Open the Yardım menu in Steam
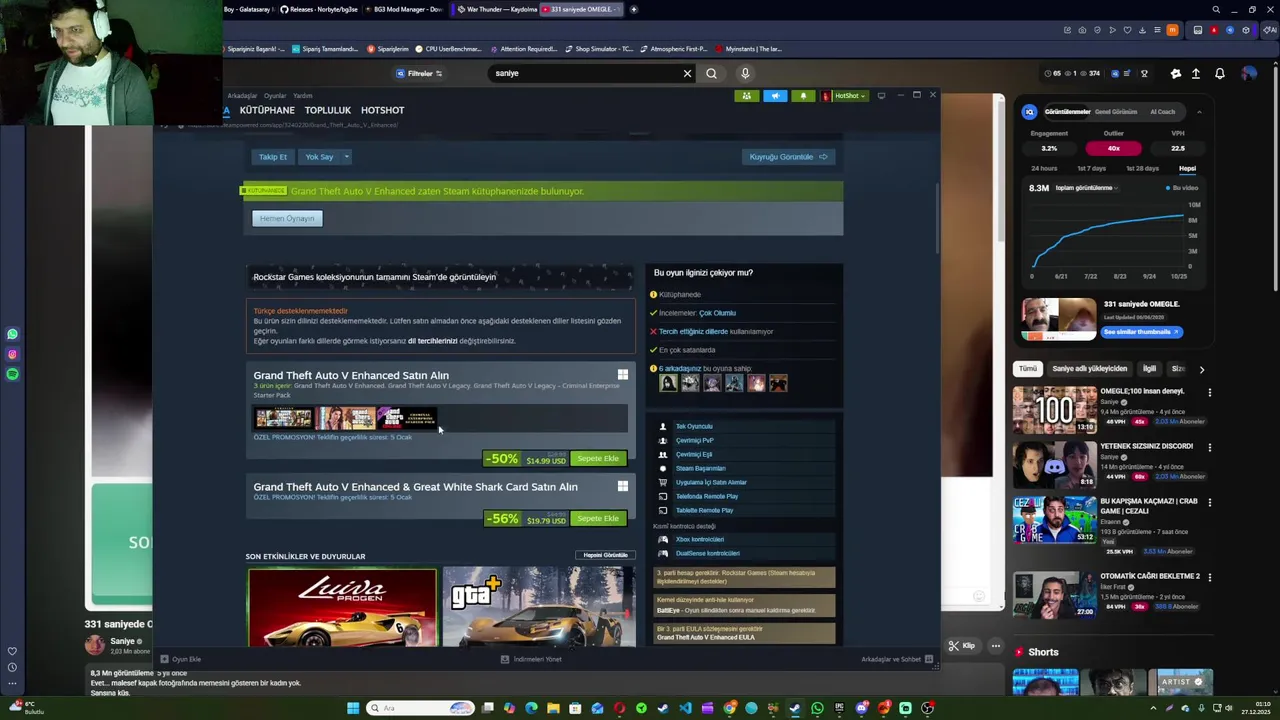Image resolution: width=1280 pixels, height=720 pixels. click(x=302, y=96)
